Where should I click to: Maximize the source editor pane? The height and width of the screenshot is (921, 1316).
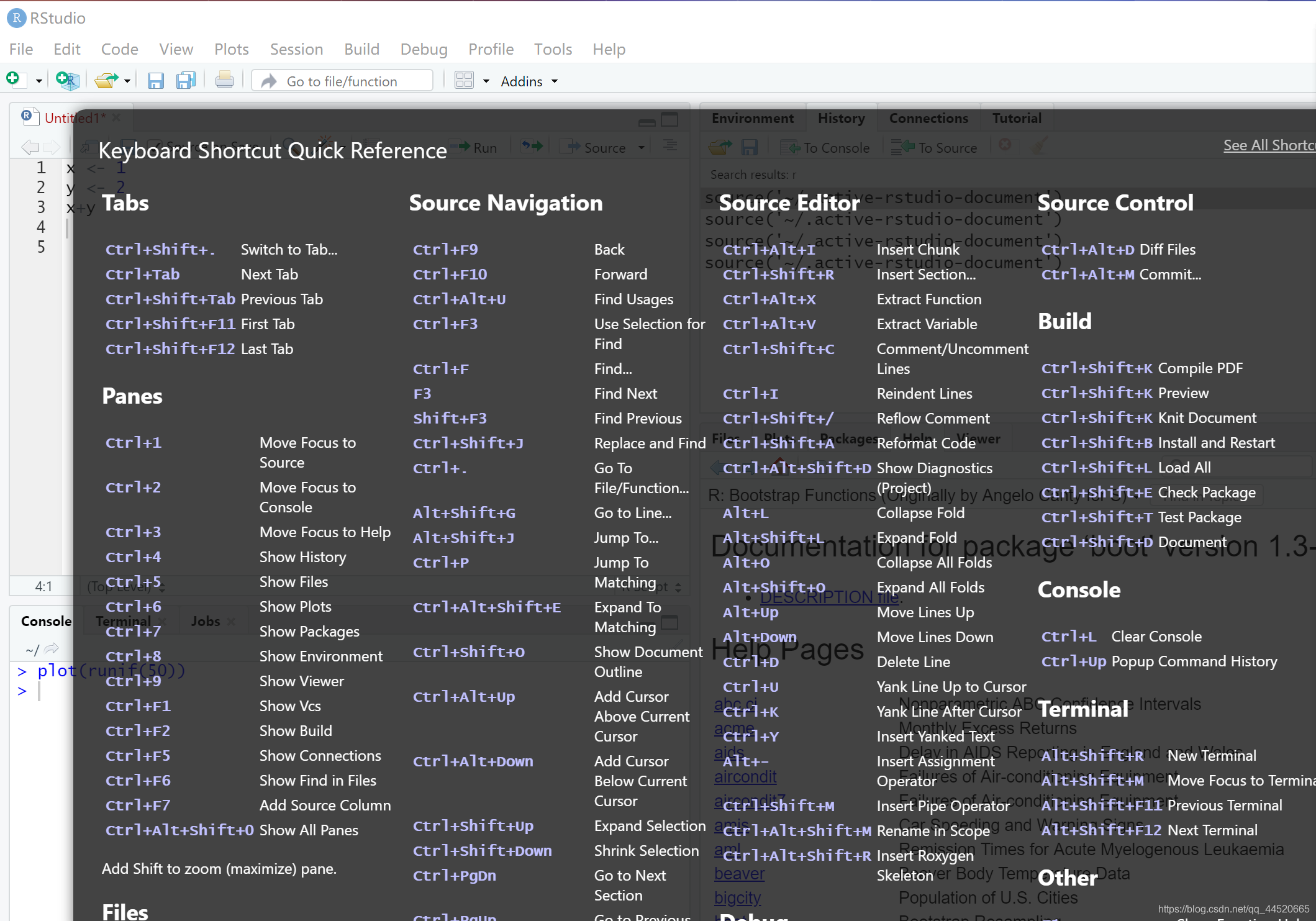tap(669, 119)
